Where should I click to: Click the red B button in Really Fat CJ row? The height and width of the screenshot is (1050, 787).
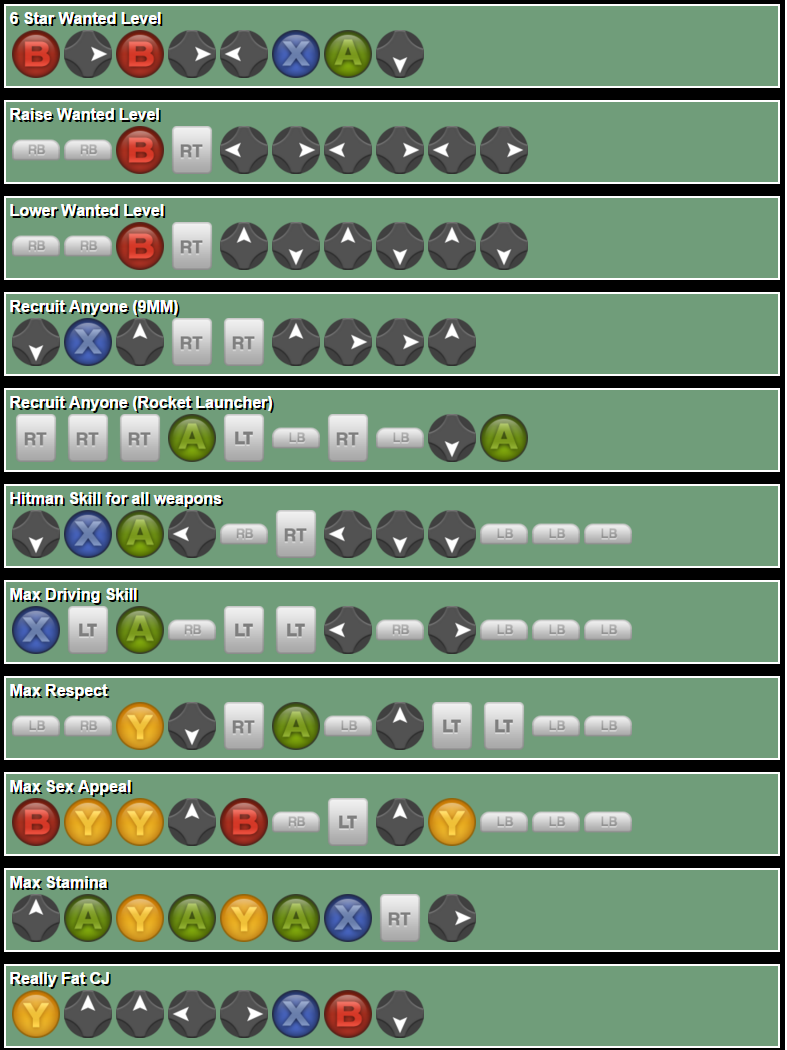coord(348,1014)
